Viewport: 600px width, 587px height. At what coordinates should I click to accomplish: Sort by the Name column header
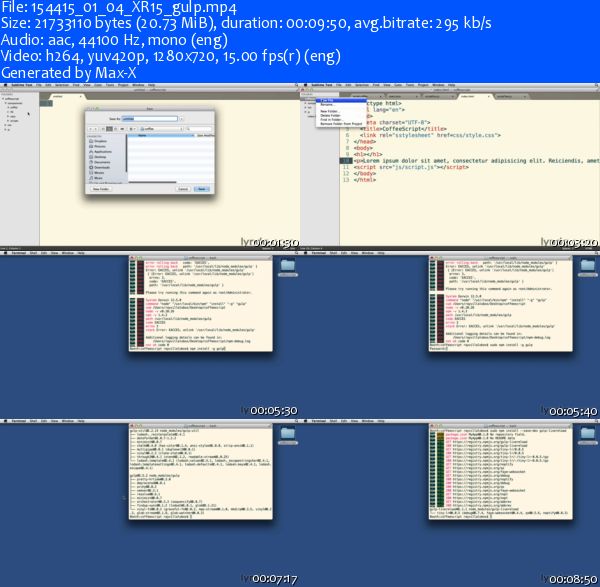pyautogui.click(x=161, y=135)
